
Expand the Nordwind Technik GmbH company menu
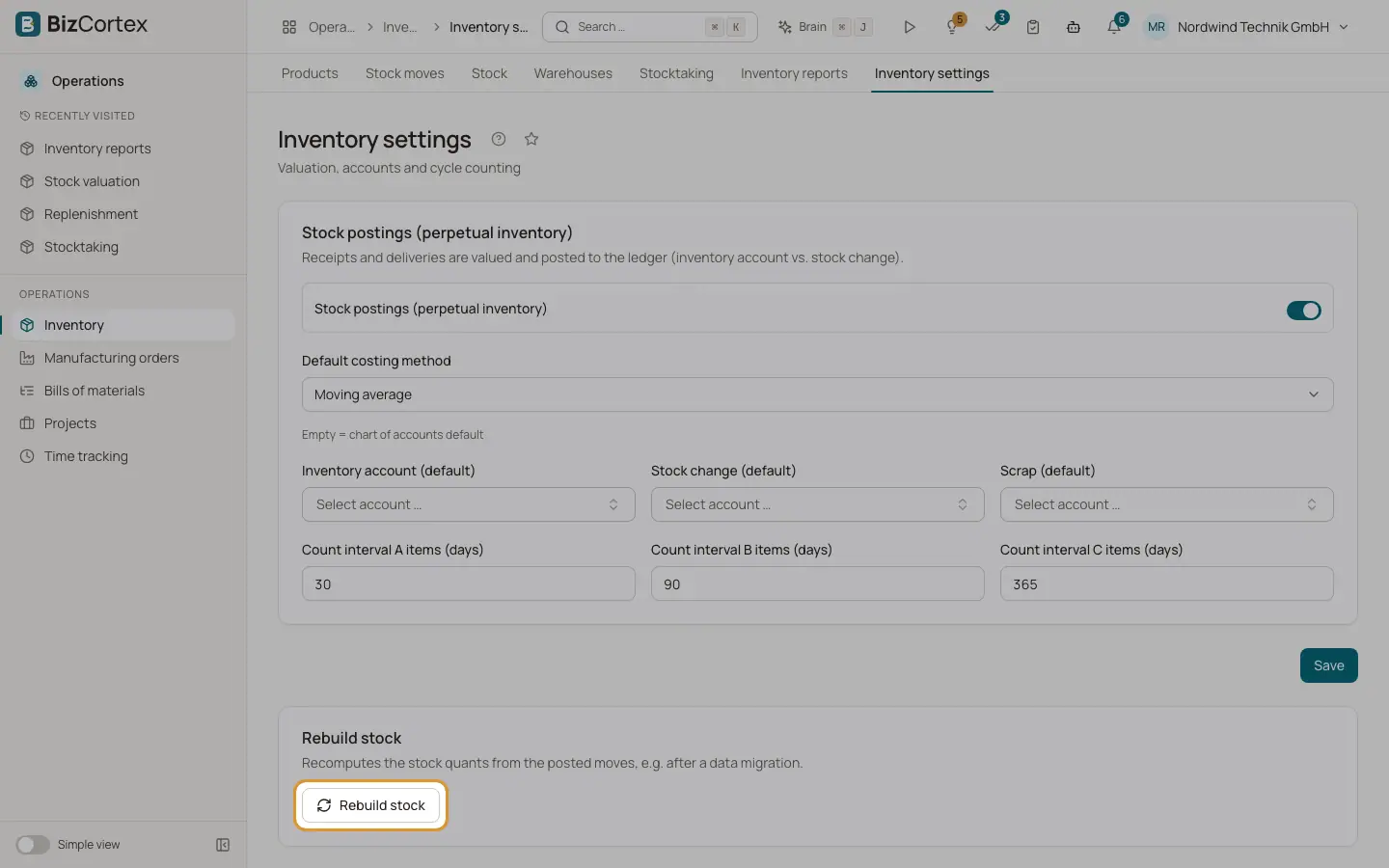tap(1263, 27)
